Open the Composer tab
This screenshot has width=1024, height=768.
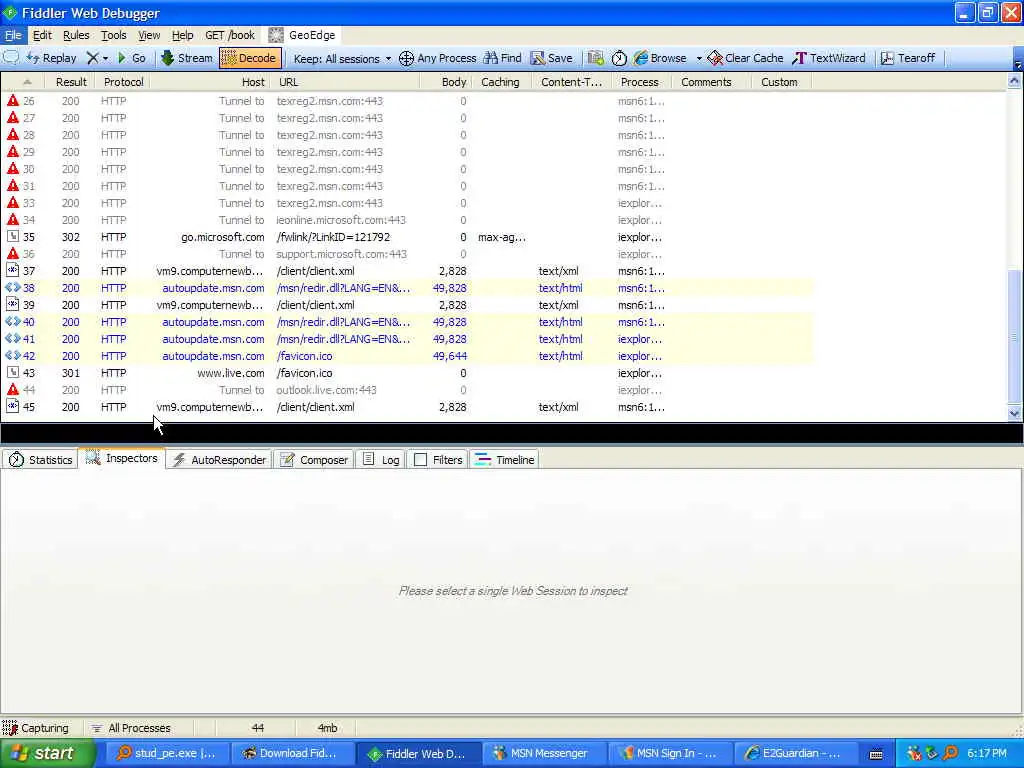pyautogui.click(x=314, y=460)
